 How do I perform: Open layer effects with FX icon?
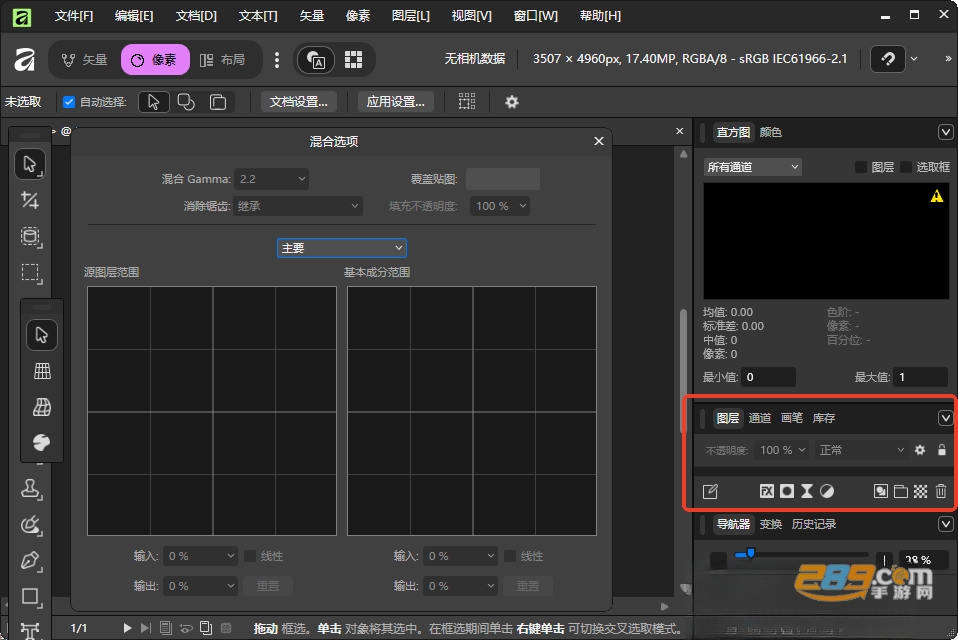(767, 491)
